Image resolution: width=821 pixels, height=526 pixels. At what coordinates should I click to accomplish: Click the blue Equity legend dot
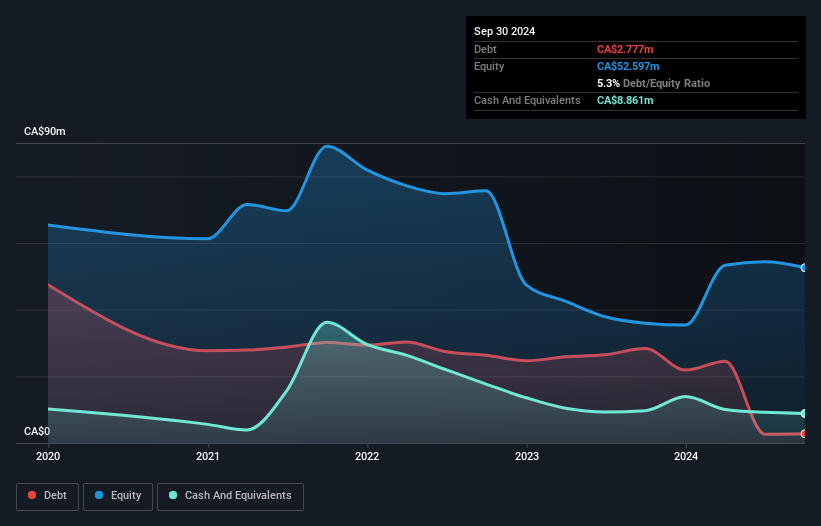99,495
